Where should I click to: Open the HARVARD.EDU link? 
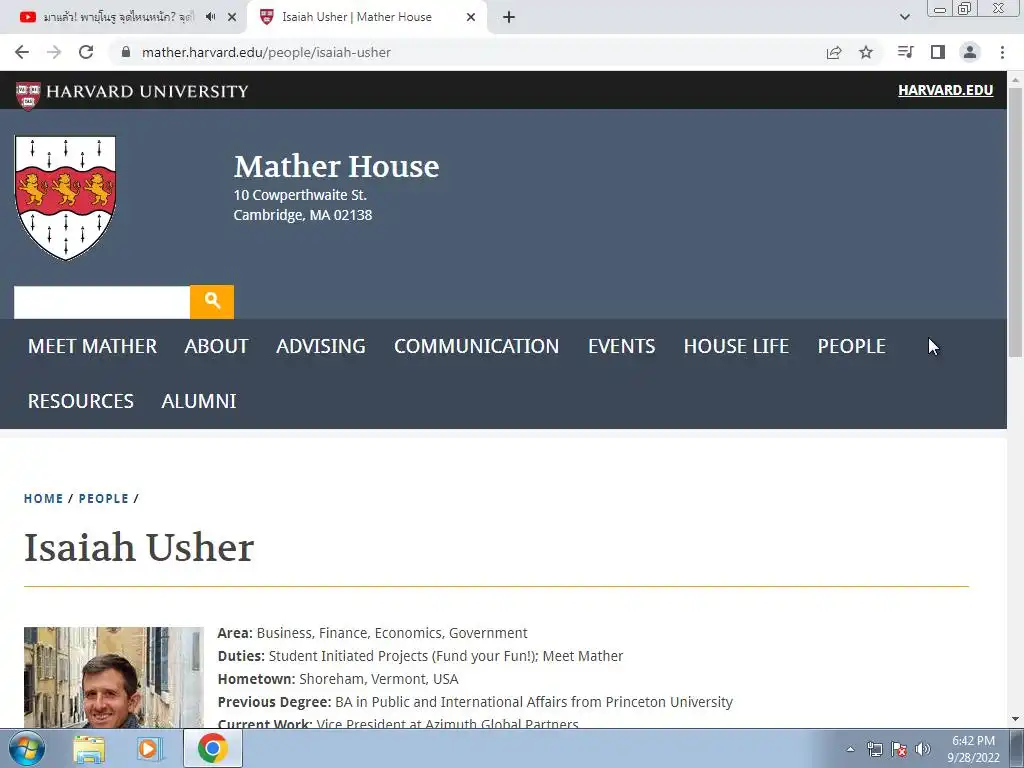coord(946,90)
